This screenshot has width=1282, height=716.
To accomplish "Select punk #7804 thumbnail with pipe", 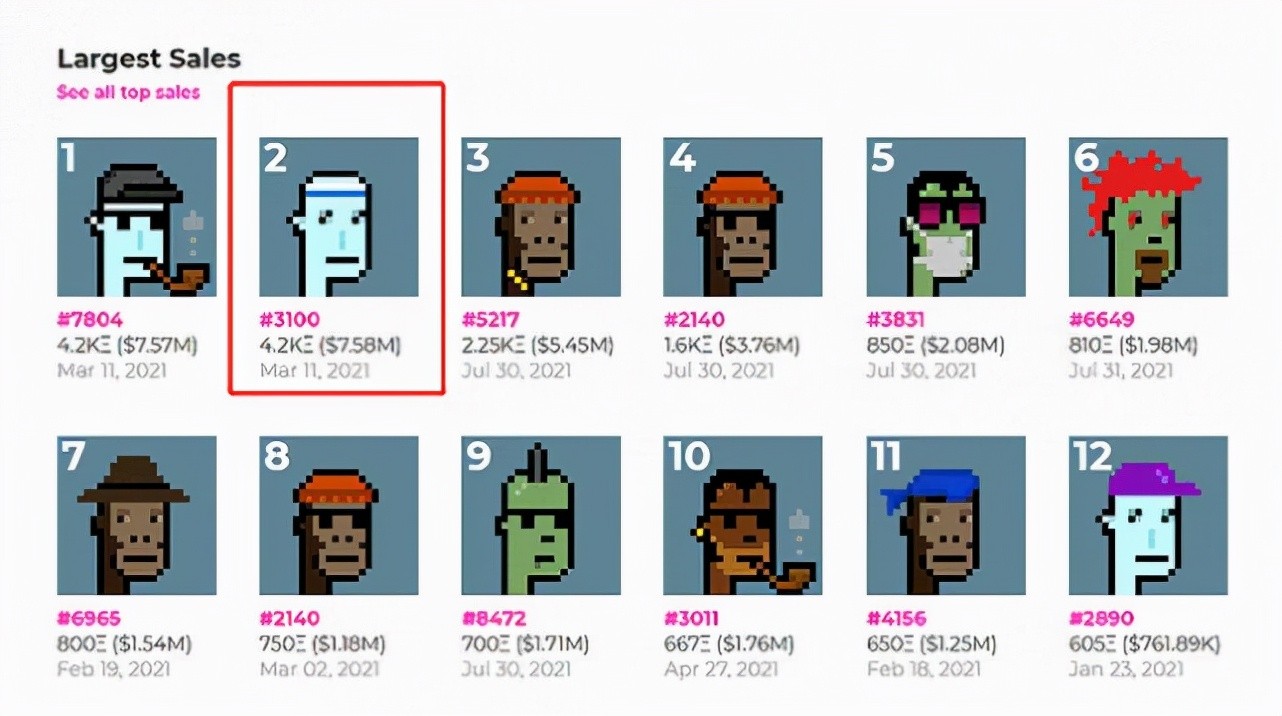I will pos(137,217).
